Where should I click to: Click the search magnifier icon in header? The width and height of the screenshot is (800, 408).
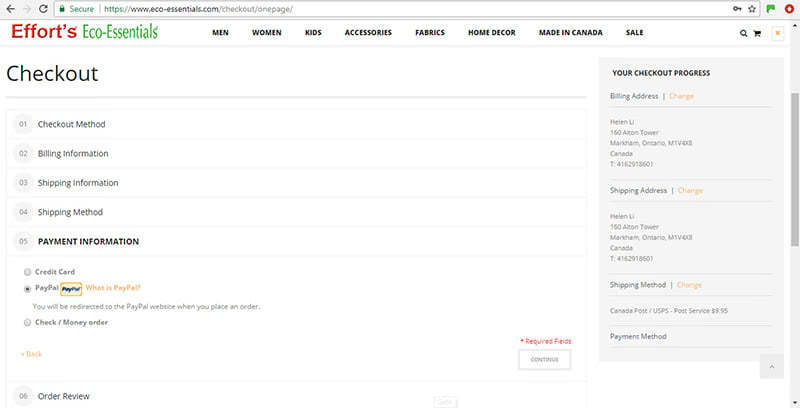click(743, 33)
